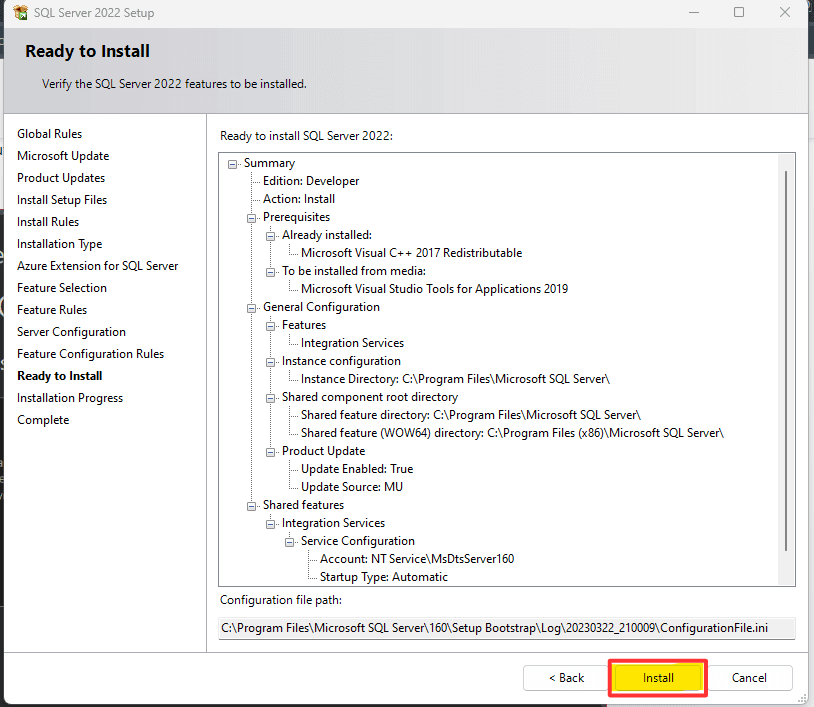Click the SQL Server Setup title bar icon

coord(21,12)
